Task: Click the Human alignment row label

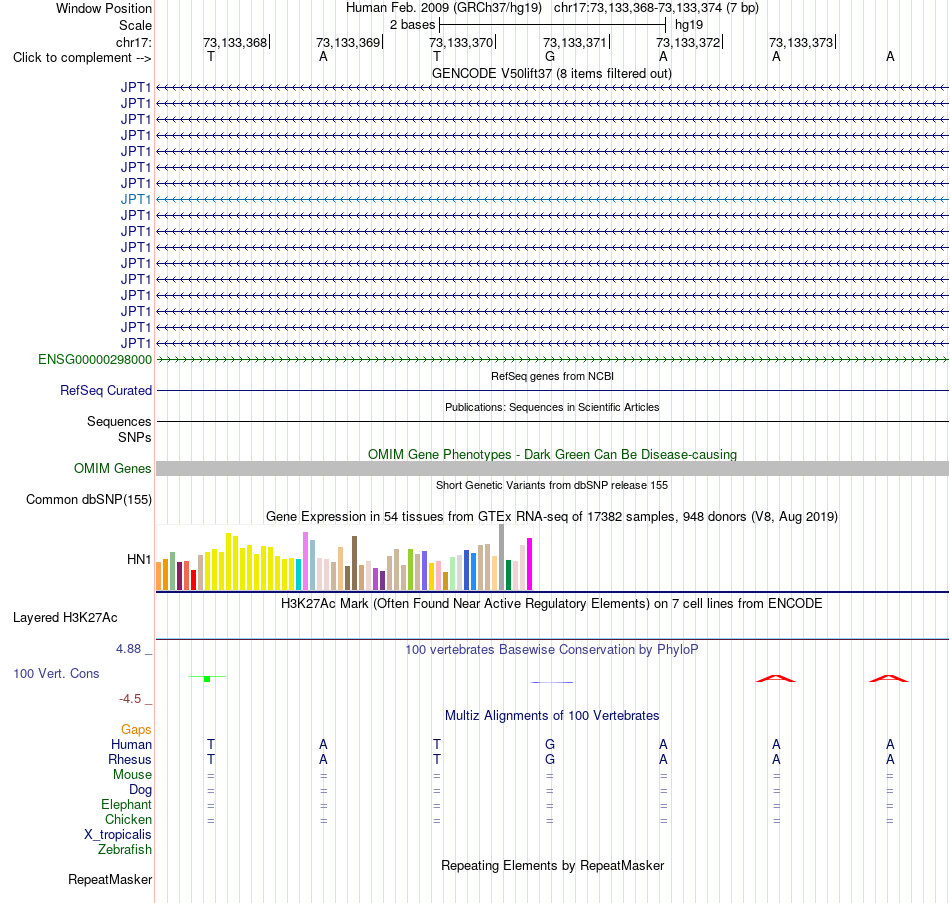Action: (131, 745)
